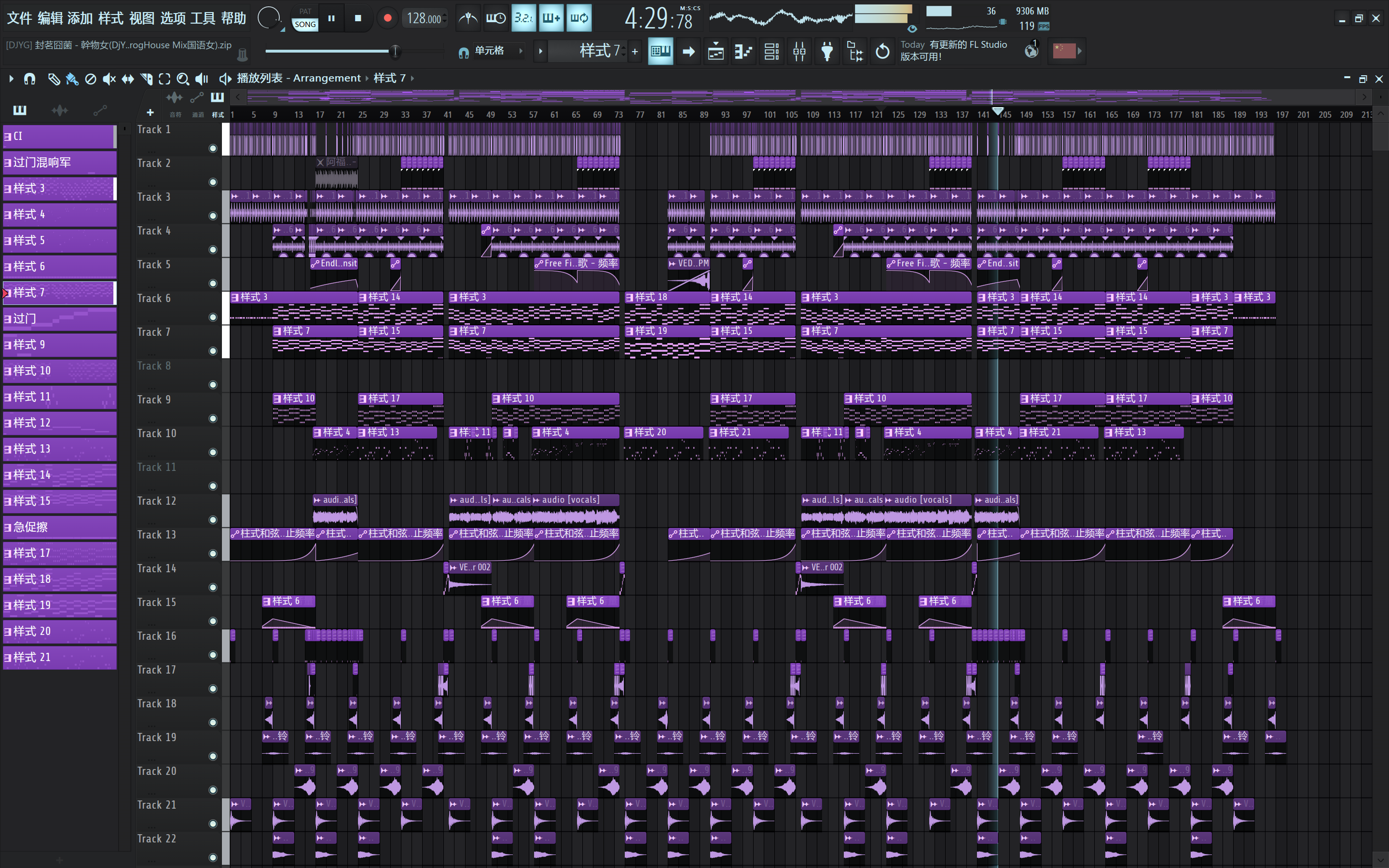Screen dimensions: 1389x868
Task: Mute Track 13 using its green dot
Action: (x=213, y=553)
